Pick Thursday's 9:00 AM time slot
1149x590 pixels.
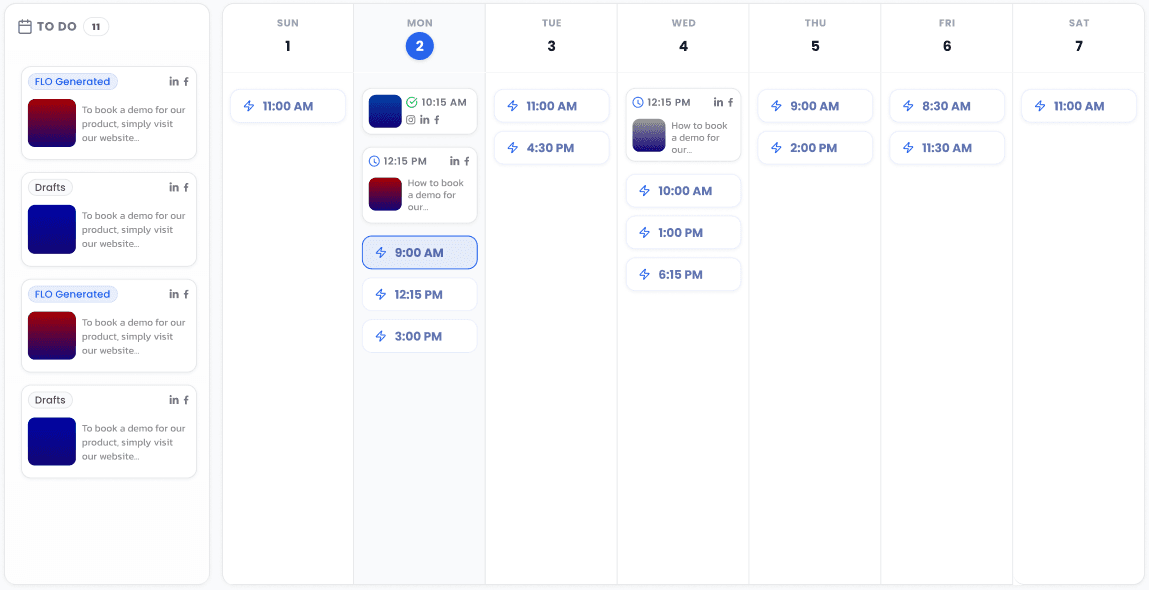816,106
